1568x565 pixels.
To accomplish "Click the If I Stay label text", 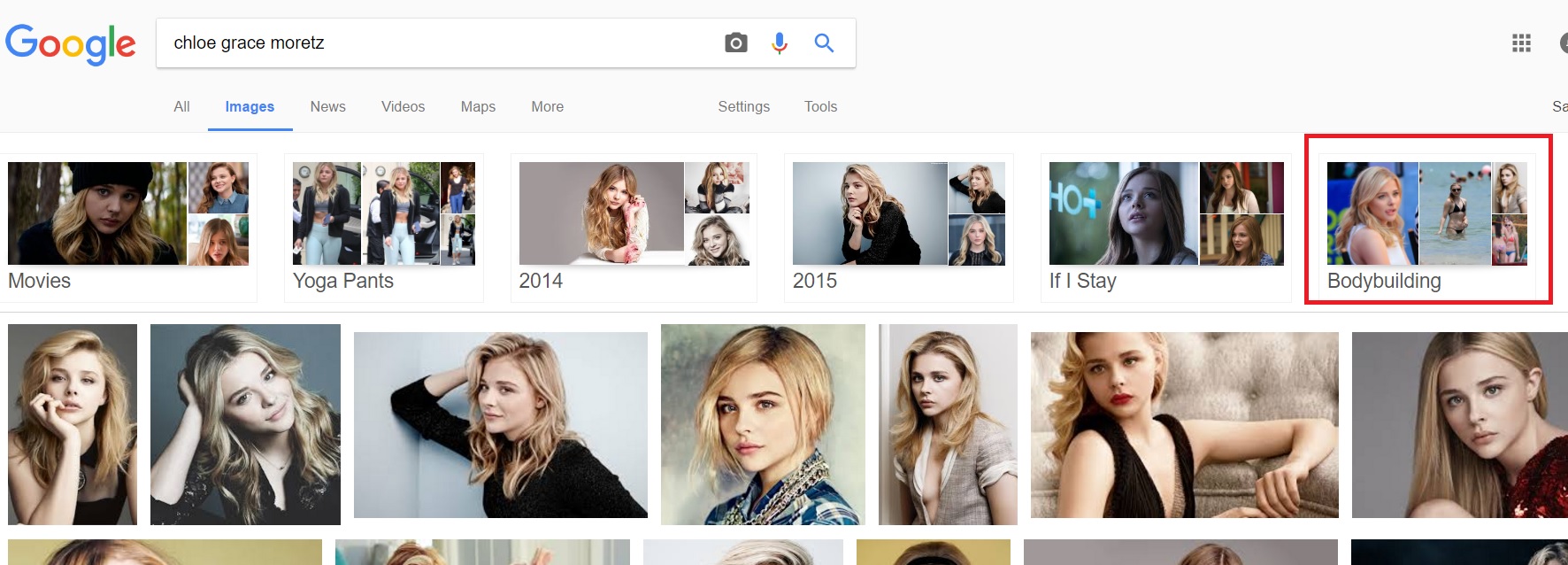I will pos(1083,282).
